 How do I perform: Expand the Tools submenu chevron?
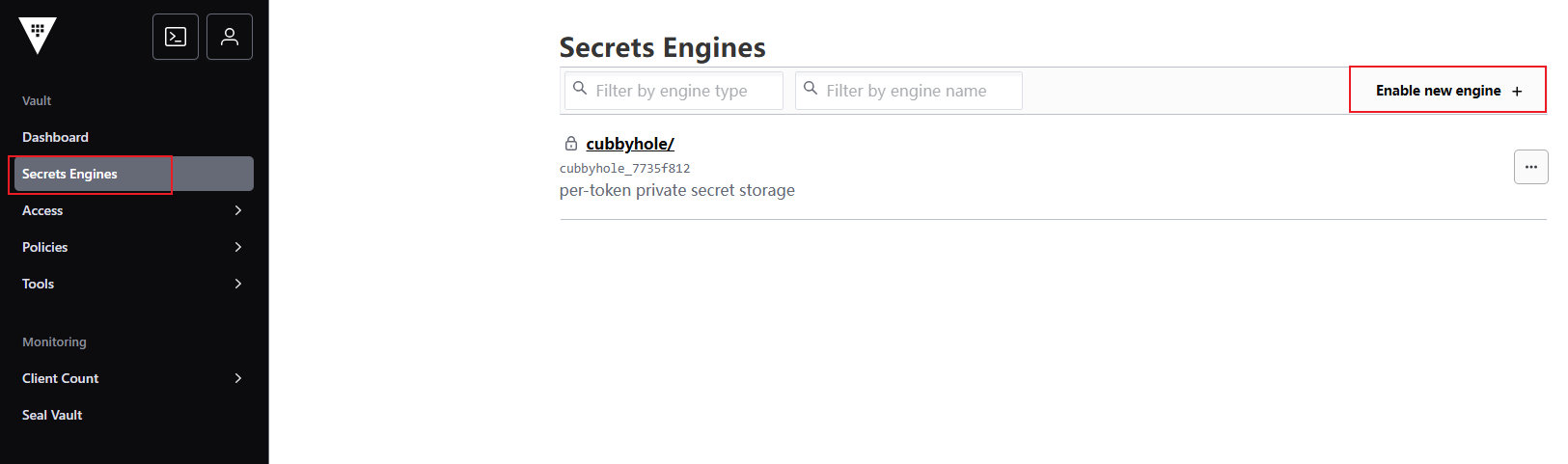pyautogui.click(x=238, y=284)
